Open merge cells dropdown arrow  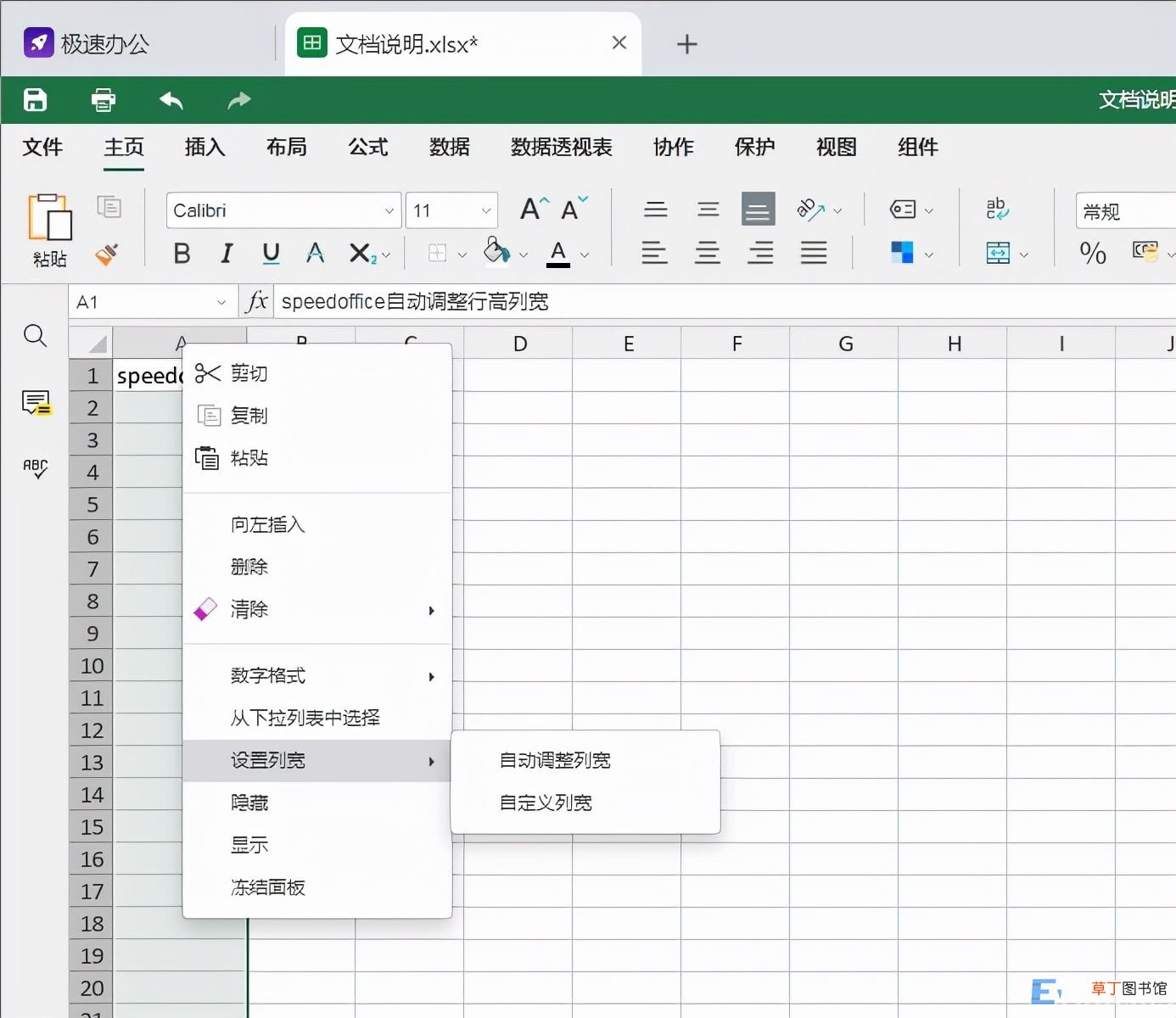[1024, 254]
